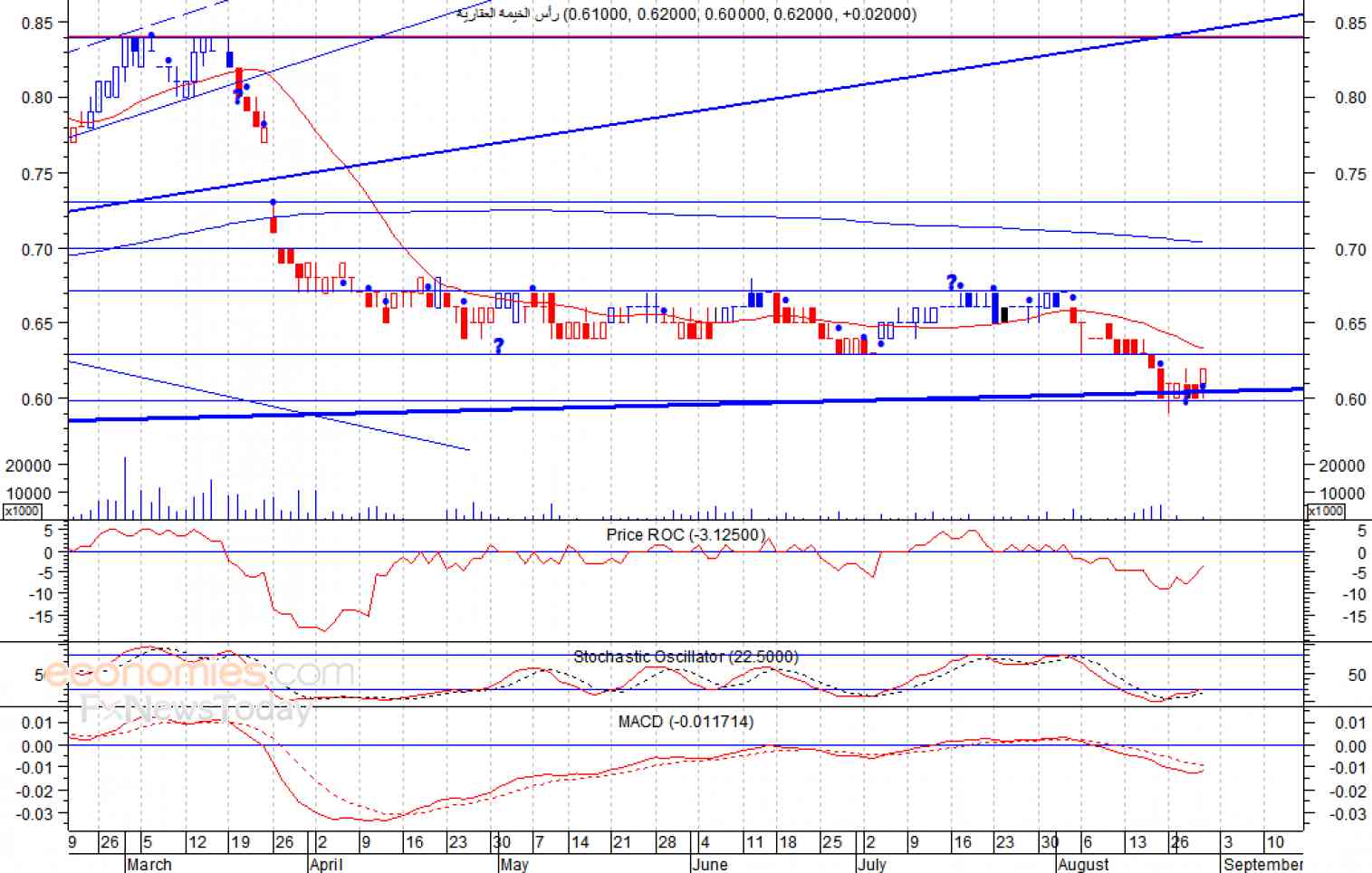Select the date label 19 in March
Screen dimensions: 1372x873
pos(240,843)
